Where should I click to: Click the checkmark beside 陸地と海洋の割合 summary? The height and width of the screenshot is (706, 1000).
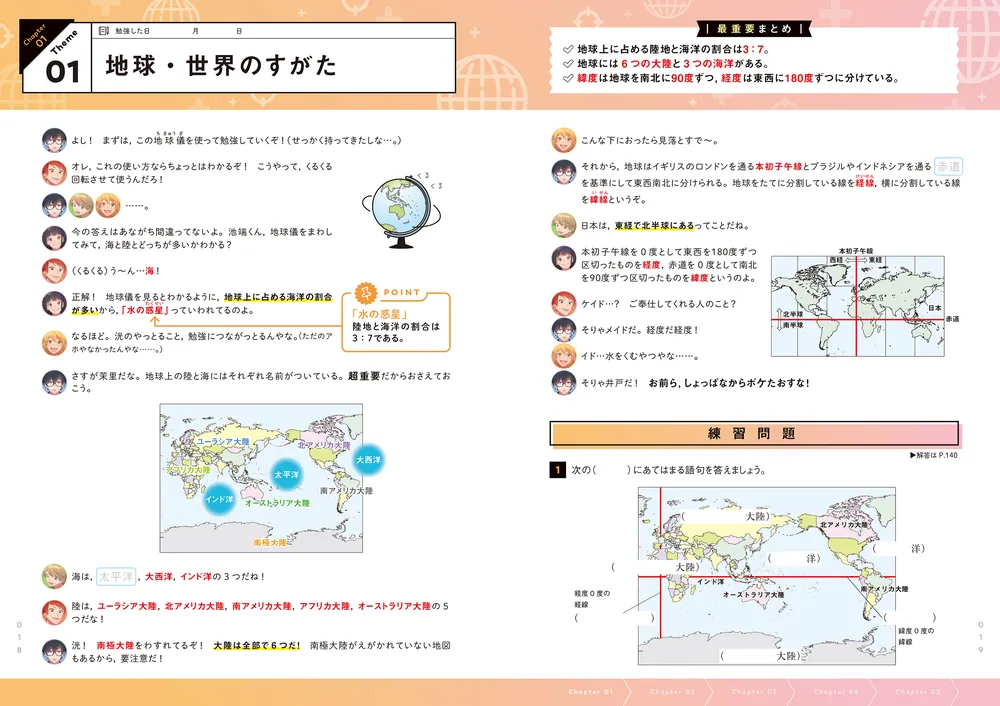tap(568, 46)
